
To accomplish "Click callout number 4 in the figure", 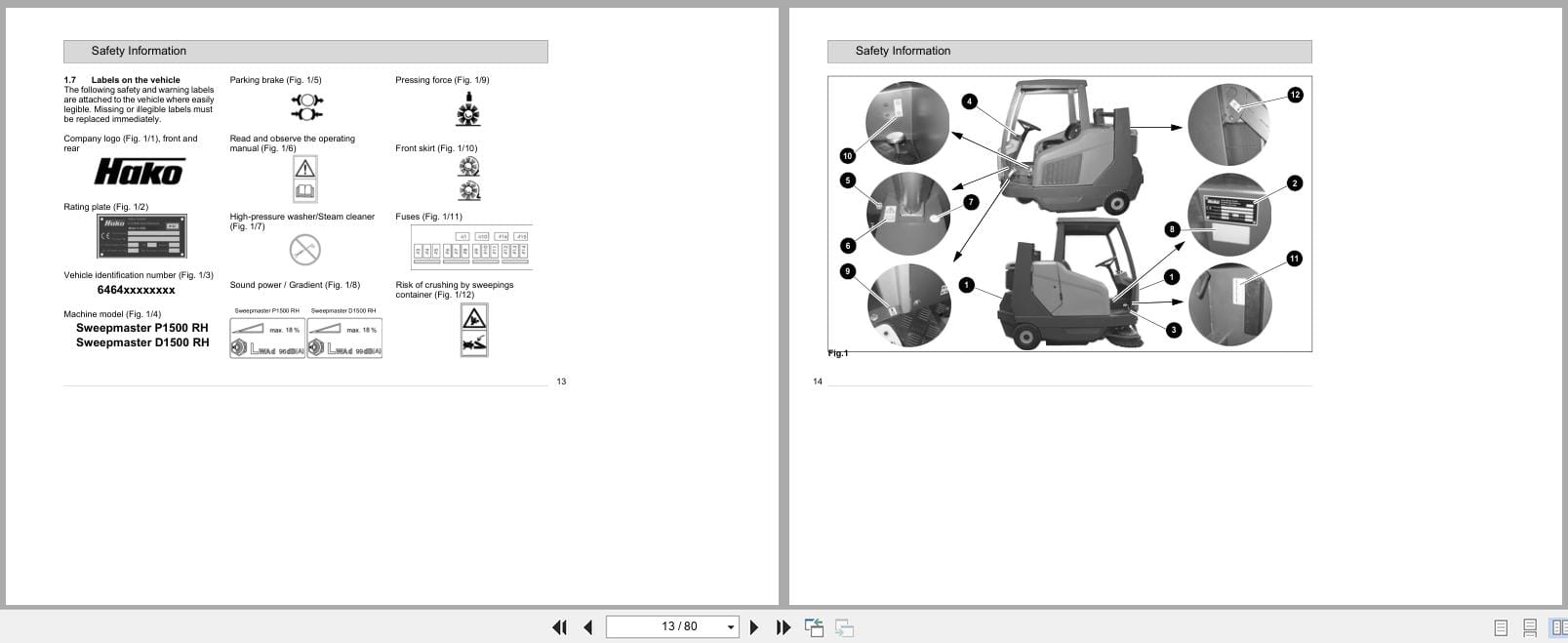I will coord(969,101).
